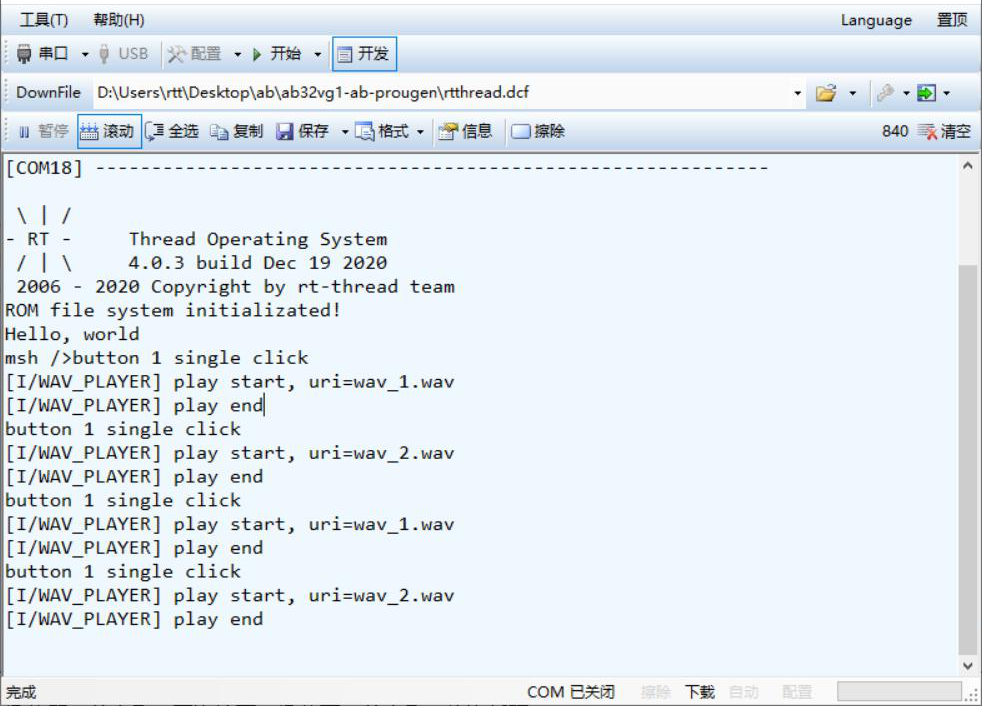The image size is (982, 706).
Task: Toggle the 开发 development mode button
Action: click(364, 55)
